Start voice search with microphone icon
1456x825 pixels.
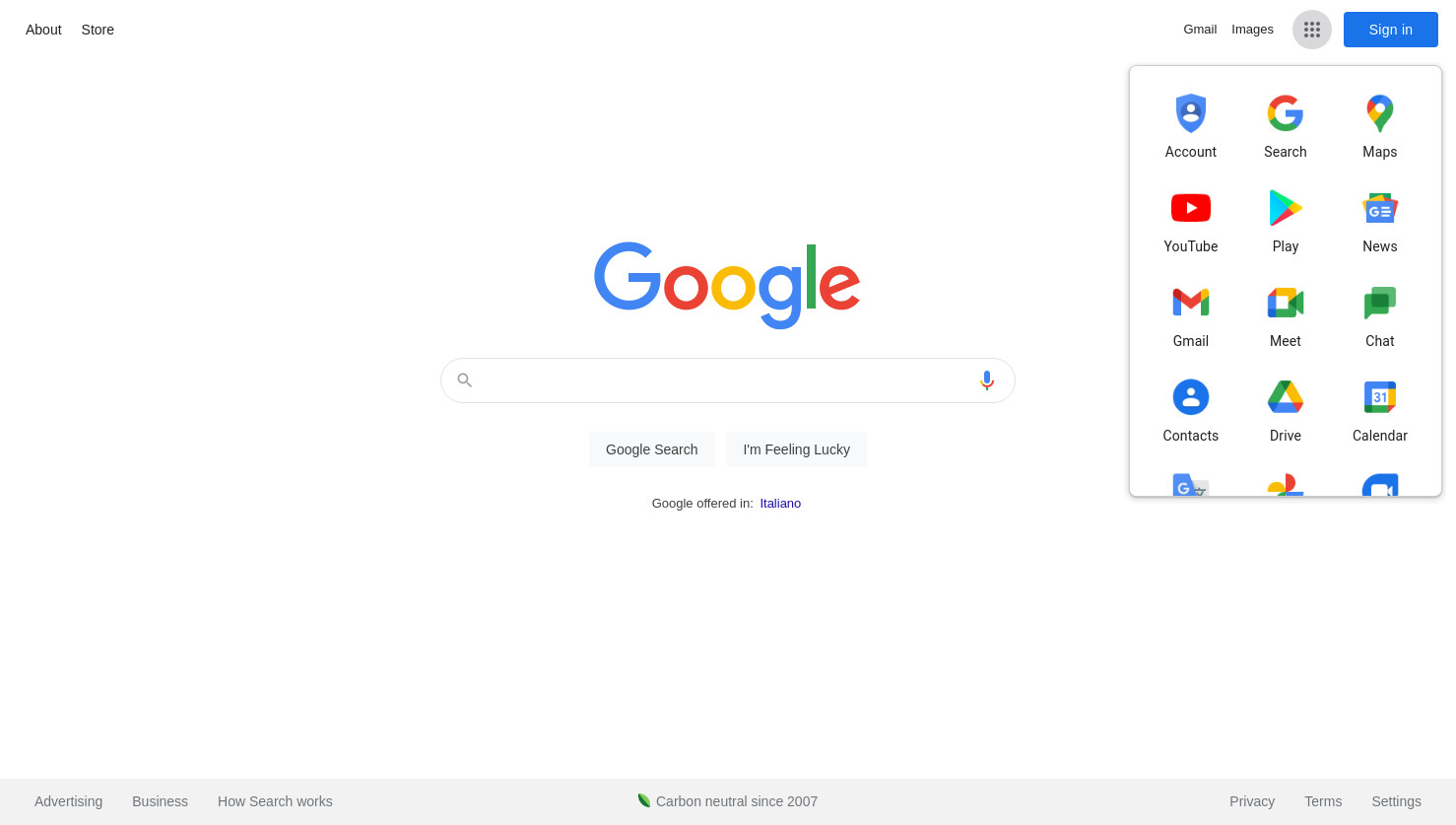987,380
